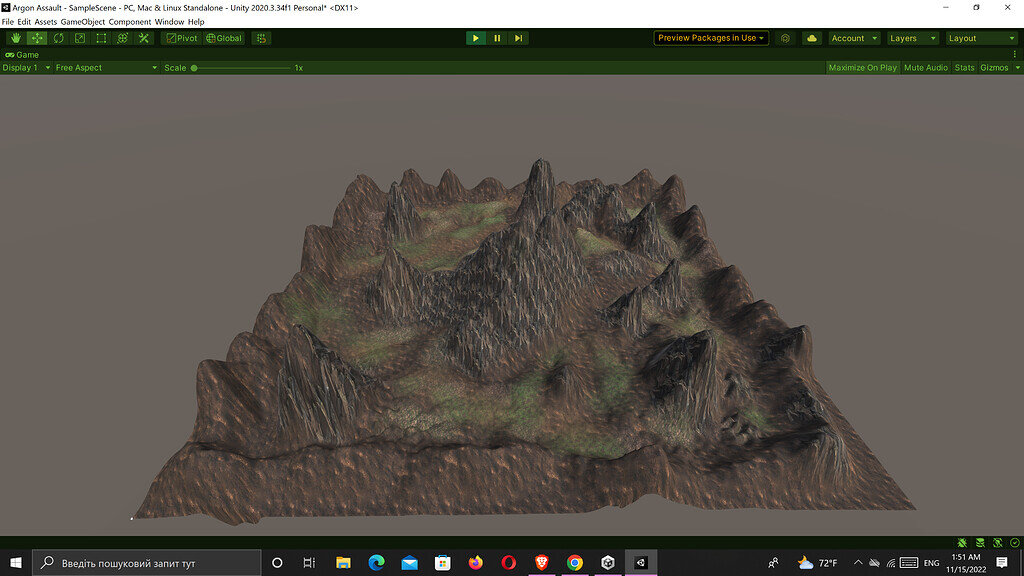Click the grid snapping icon
The height and width of the screenshot is (576, 1024).
(261, 38)
